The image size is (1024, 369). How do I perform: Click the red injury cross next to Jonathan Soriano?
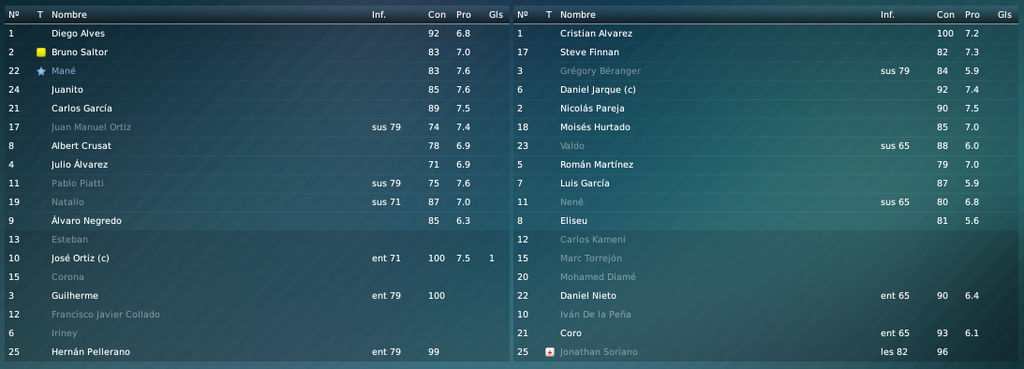point(550,352)
